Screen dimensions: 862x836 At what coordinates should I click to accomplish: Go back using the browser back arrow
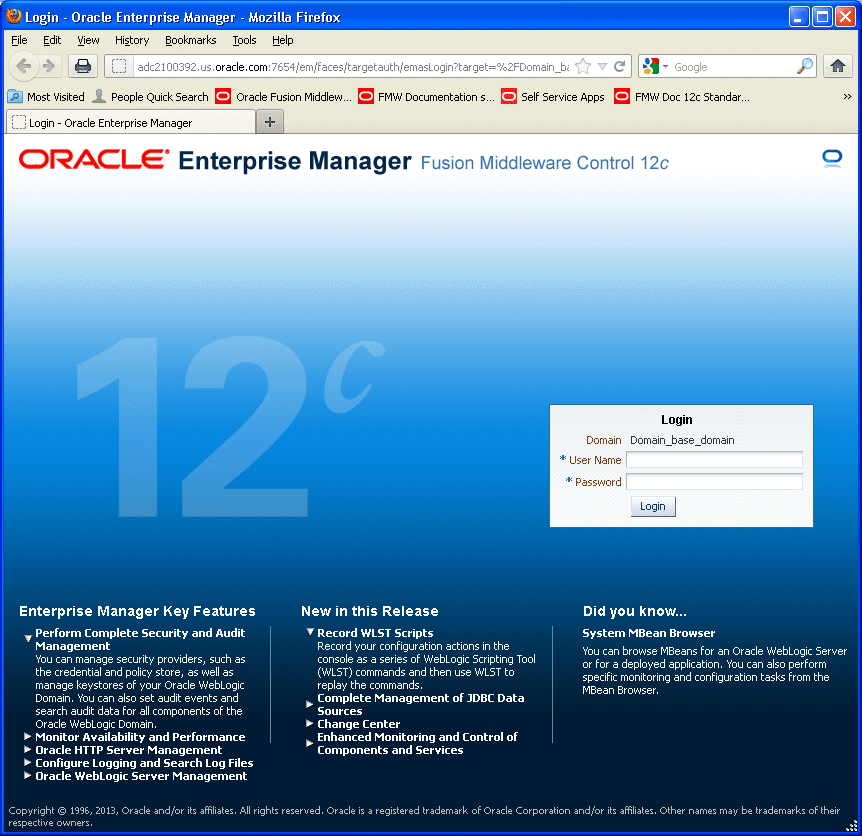23,67
